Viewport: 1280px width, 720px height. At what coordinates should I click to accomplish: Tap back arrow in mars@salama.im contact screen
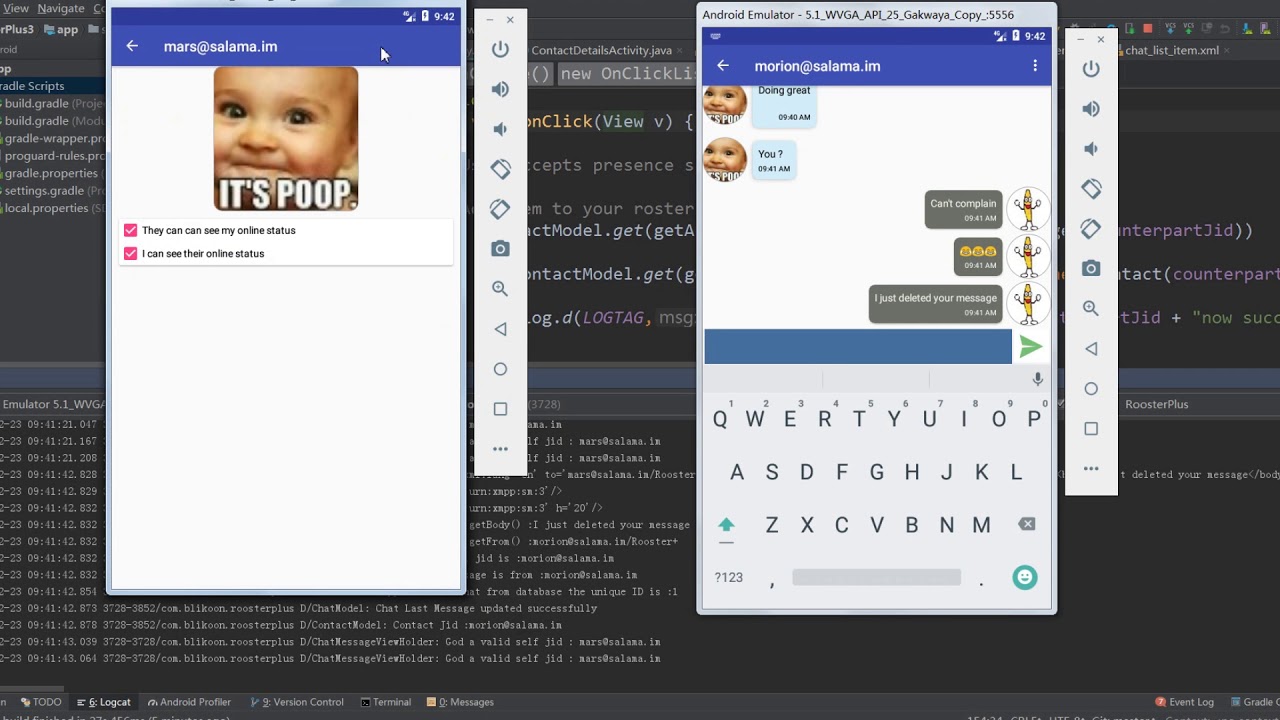(132, 46)
